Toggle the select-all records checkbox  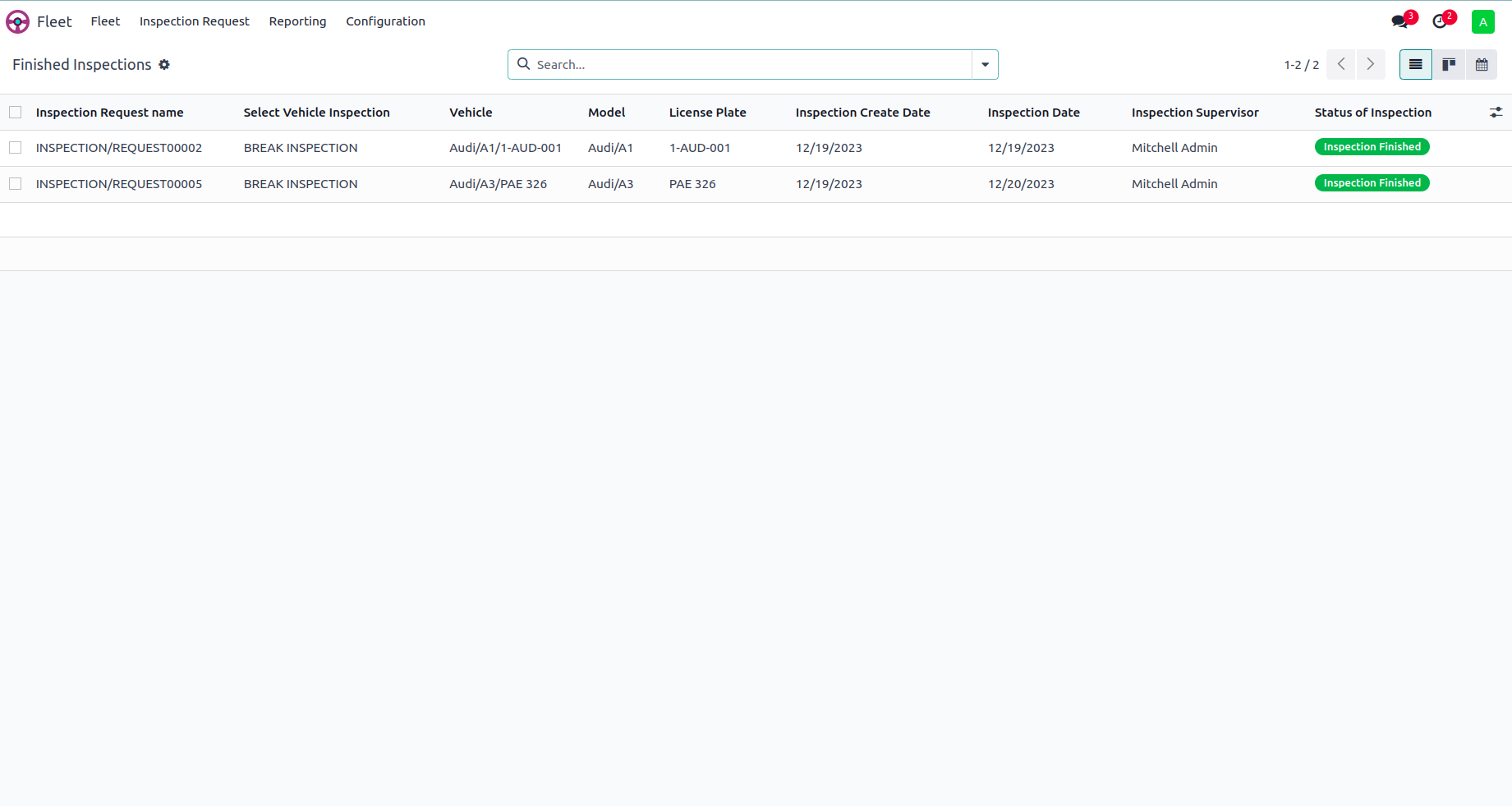[16, 113]
